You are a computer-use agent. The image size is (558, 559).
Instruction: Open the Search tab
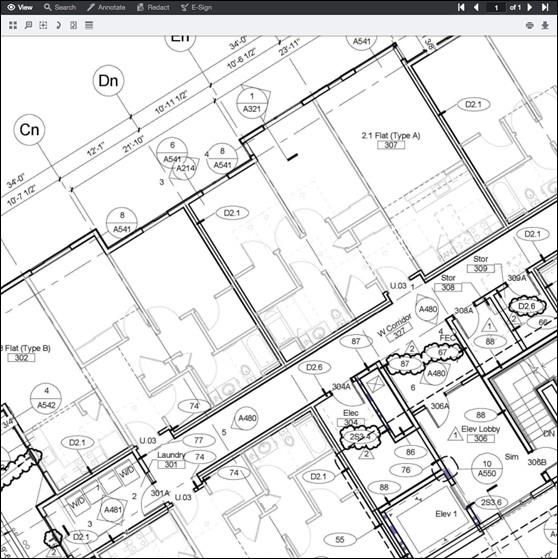pyautogui.click(x=60, y=7)
